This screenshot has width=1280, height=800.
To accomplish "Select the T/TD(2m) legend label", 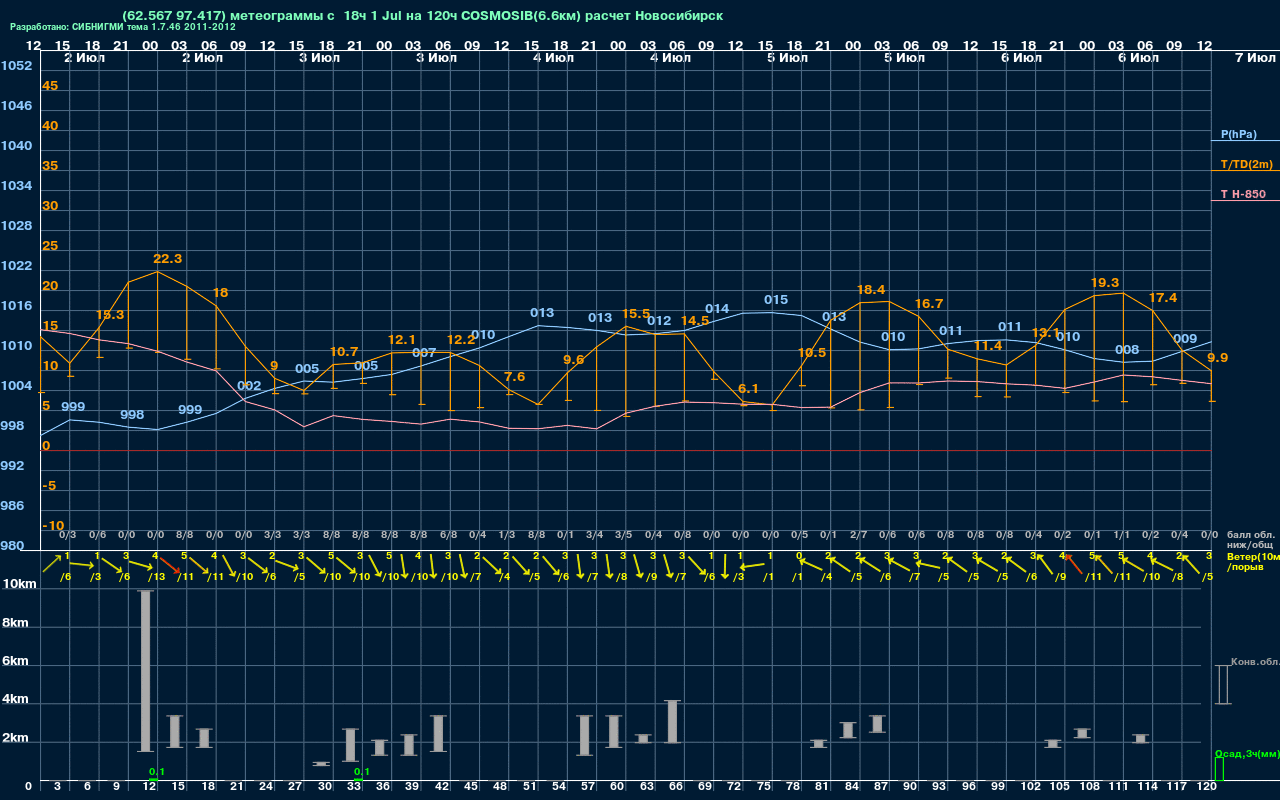I will 1246,164.
